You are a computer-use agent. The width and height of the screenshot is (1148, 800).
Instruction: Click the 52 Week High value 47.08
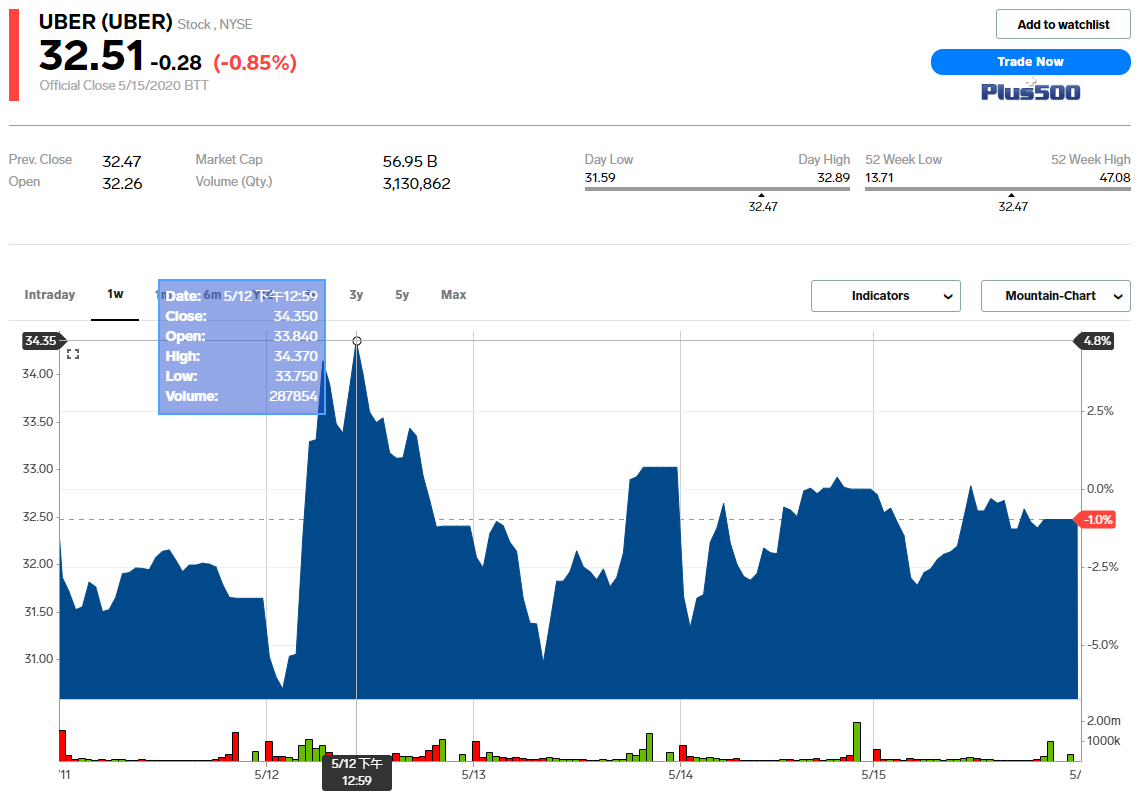[x=1115, y=178]
